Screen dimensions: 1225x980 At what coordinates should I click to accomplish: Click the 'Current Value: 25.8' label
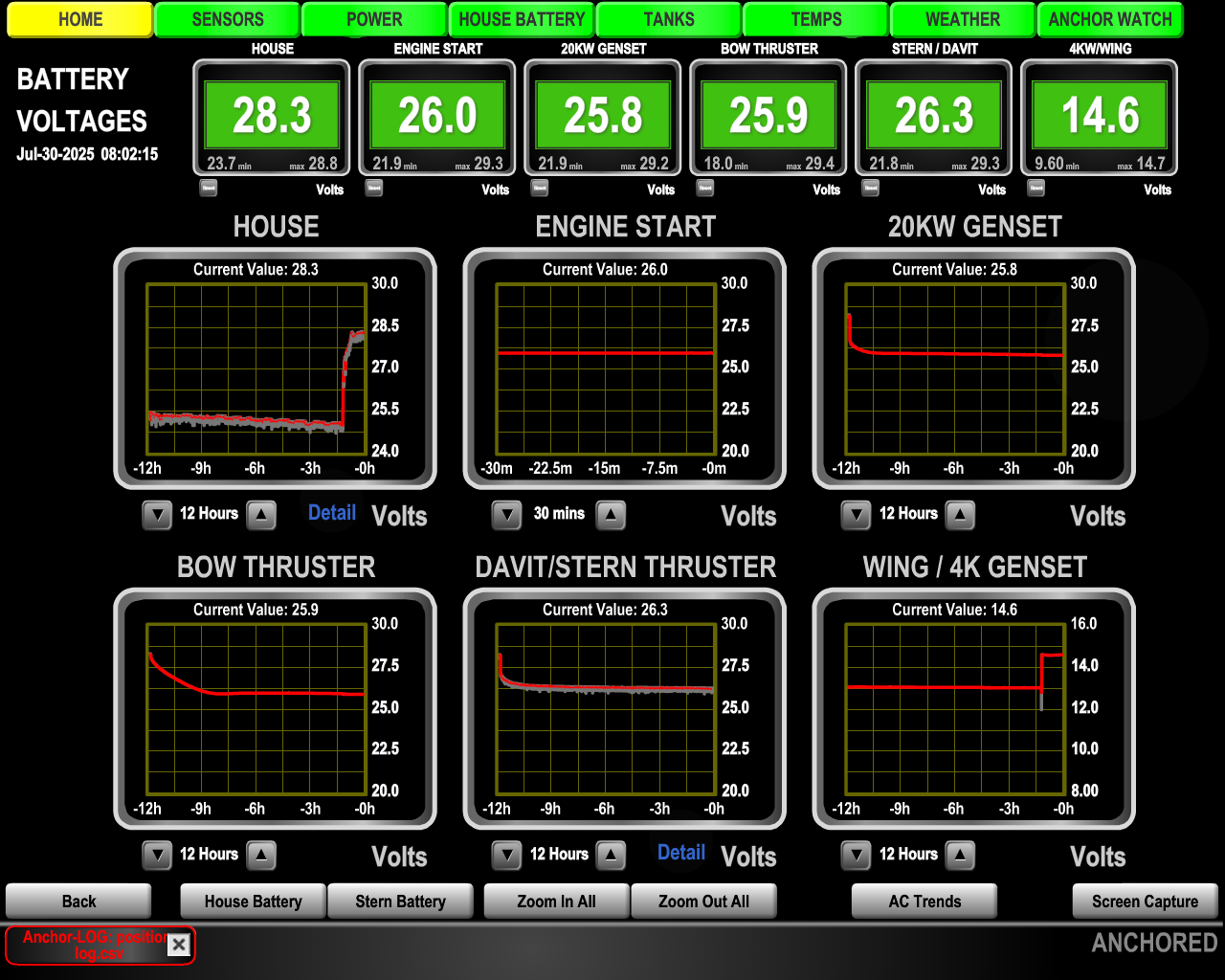(954, 270)
